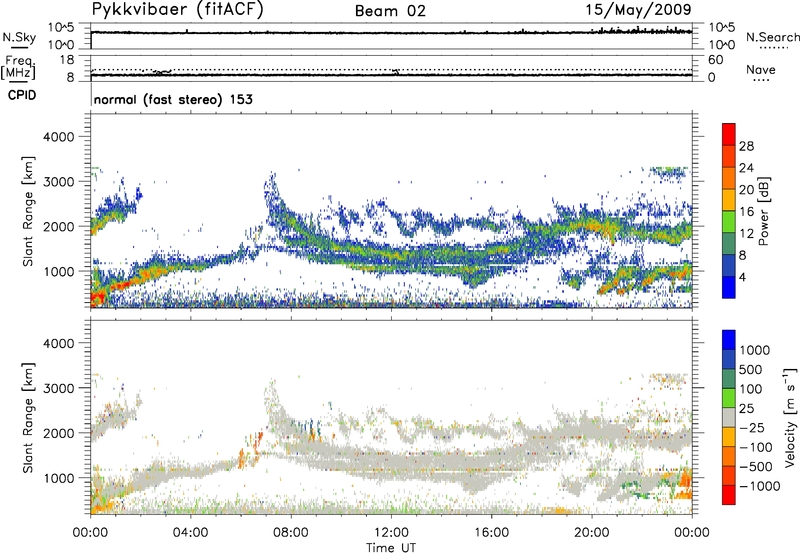
Task: Click the Beam 02 label
Action: click(390, 11)
